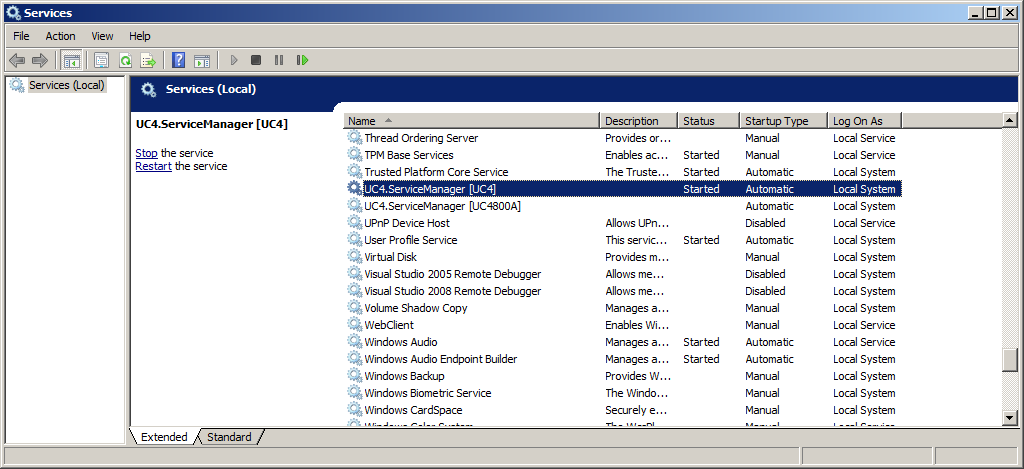Open the Action menu
This screenshot has width=1024, height=469.
[x=60, y=36]
